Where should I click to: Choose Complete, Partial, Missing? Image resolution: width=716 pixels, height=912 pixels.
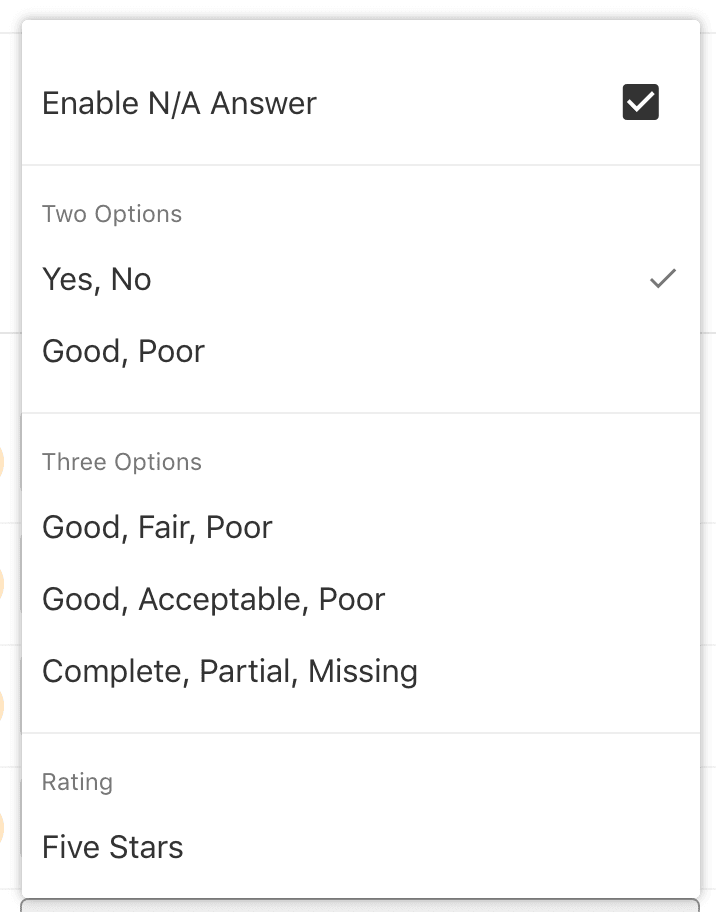pyautogui.click(x=230, y=671)
